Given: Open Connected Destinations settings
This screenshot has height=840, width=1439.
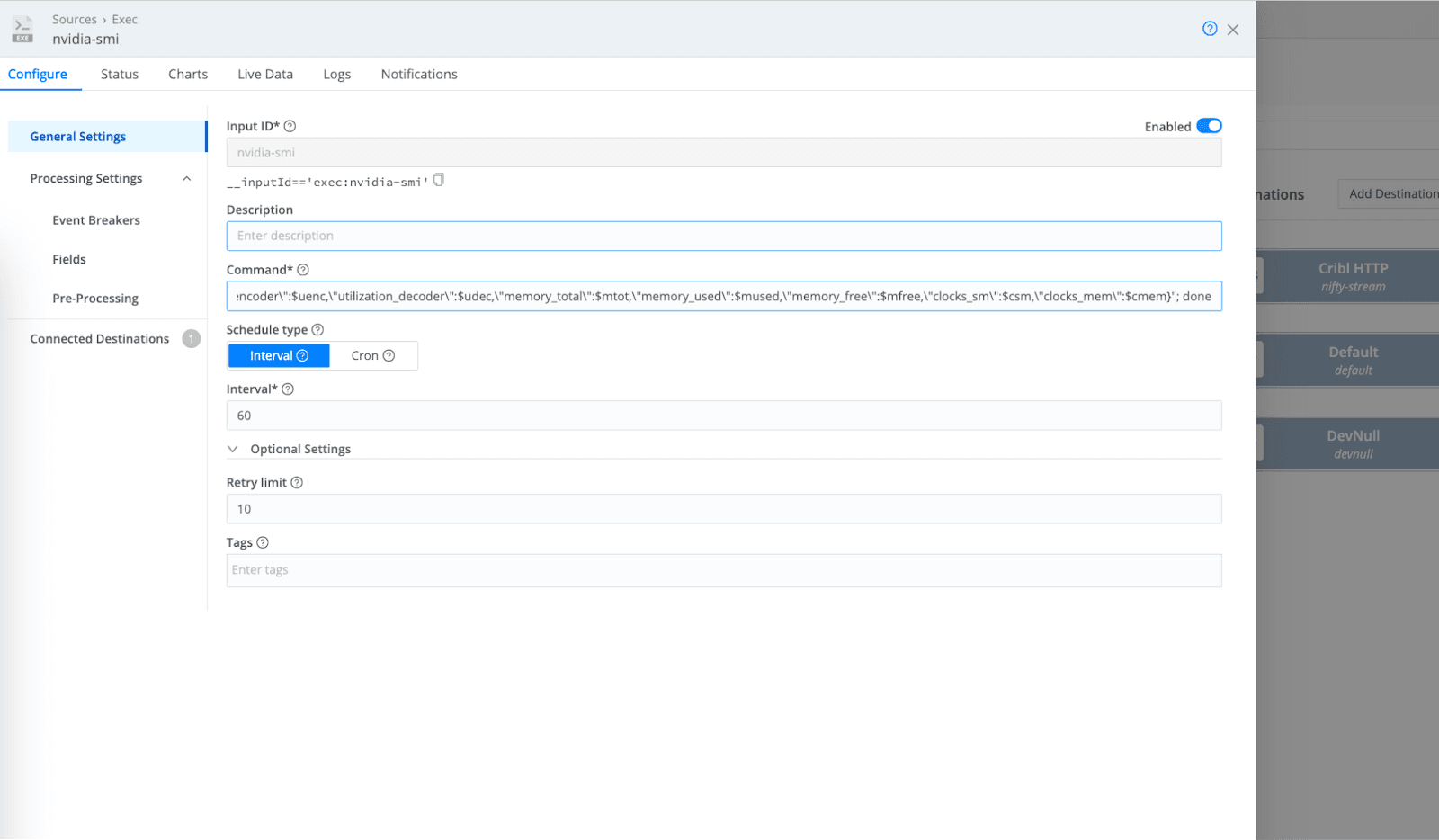Looking at the screenshot, I should [x=100, y=339].
